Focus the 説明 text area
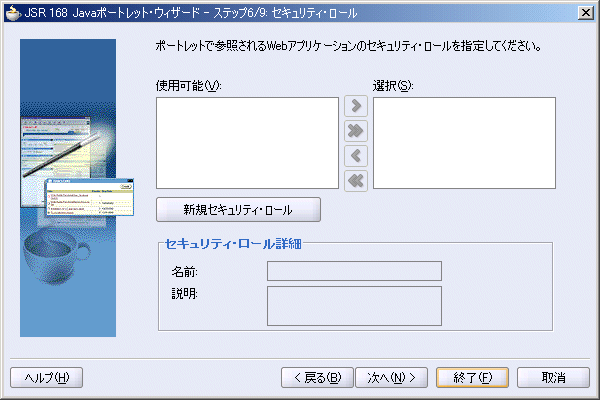600x400 pixels. [354, 306]
